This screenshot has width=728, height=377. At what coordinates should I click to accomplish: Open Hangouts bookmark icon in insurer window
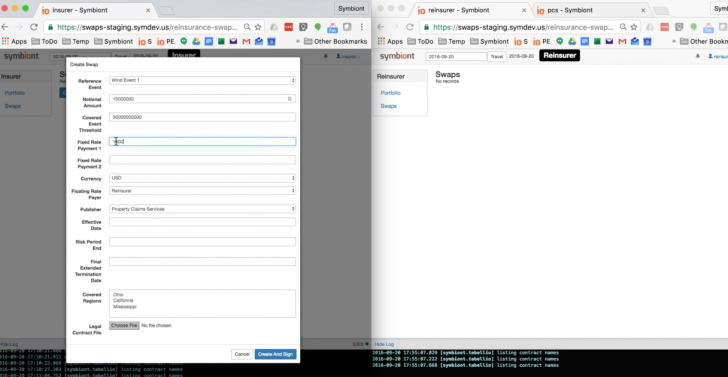(x=184, y=41)
